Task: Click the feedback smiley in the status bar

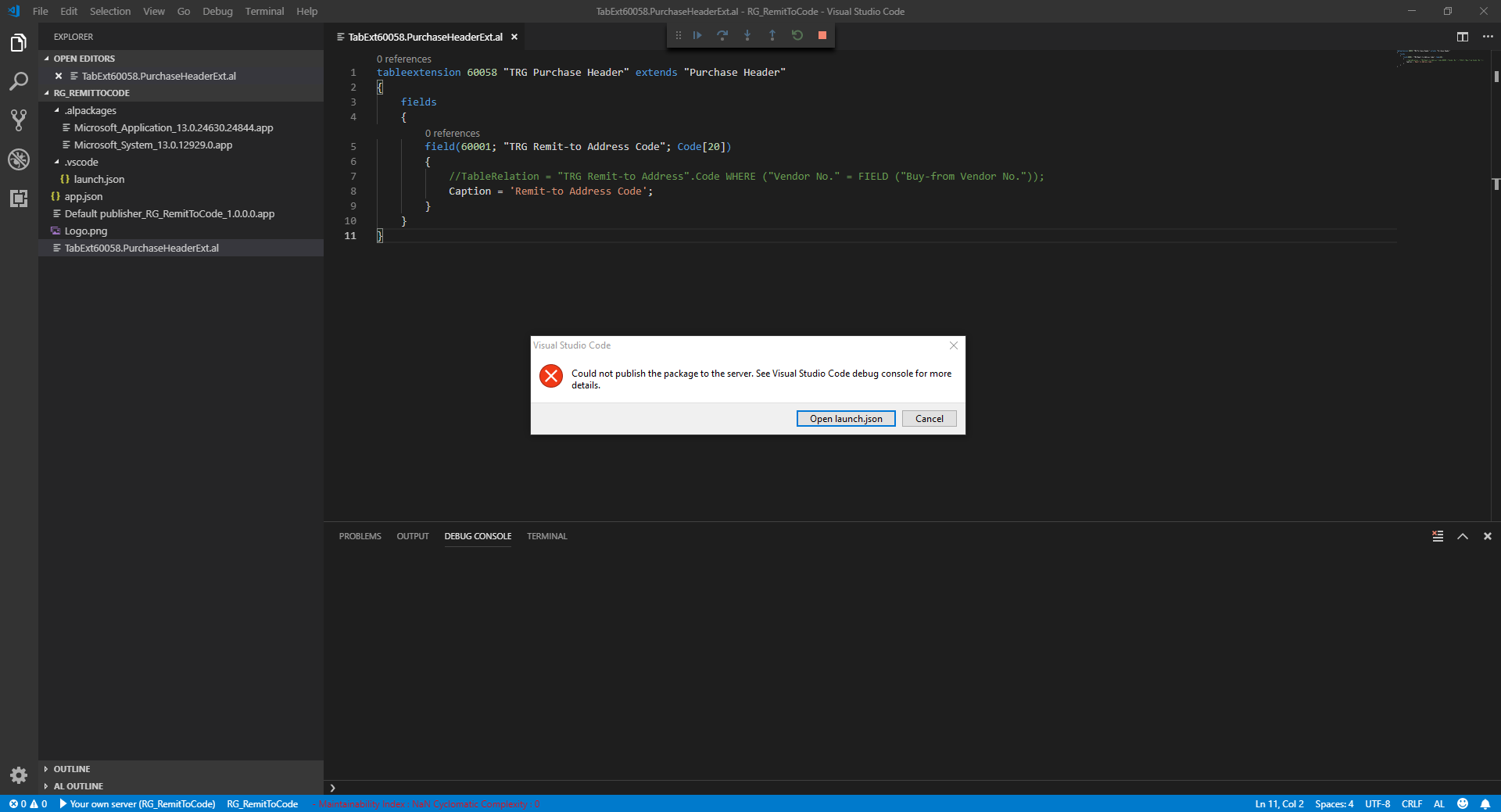Action: 1463,804
